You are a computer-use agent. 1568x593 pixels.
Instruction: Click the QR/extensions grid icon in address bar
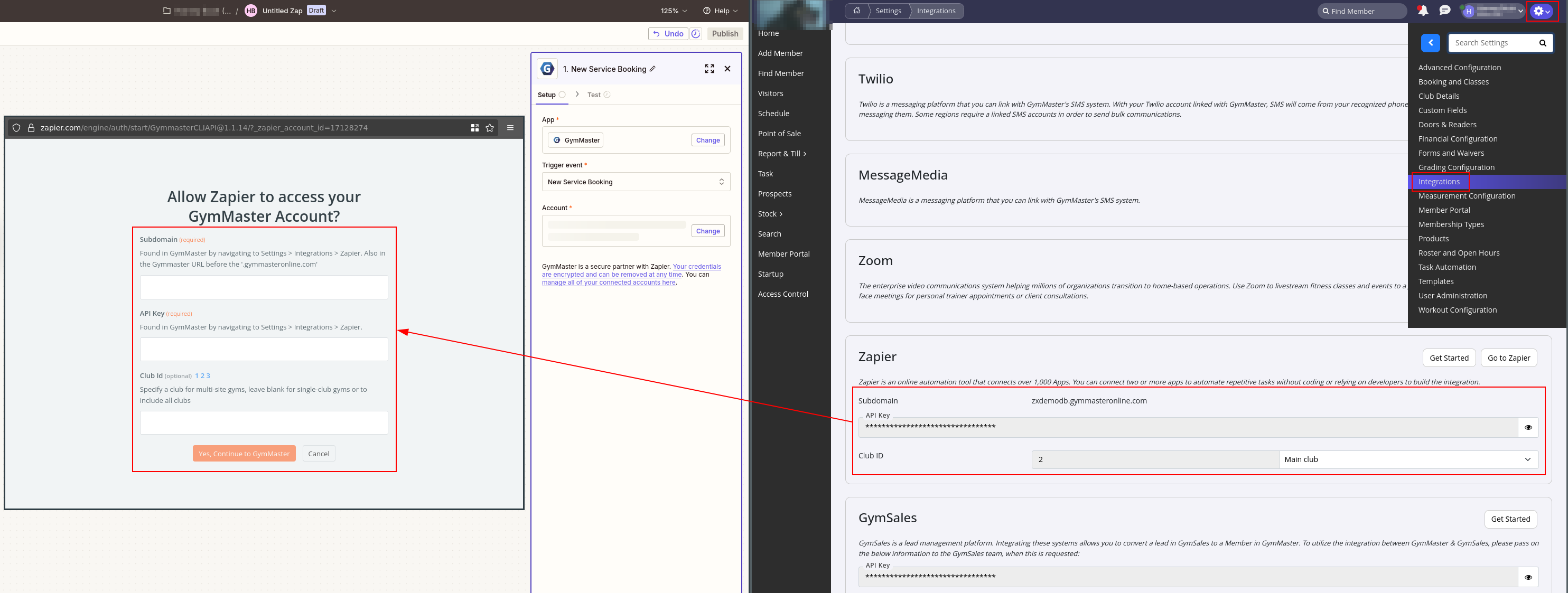coord(475,128)
